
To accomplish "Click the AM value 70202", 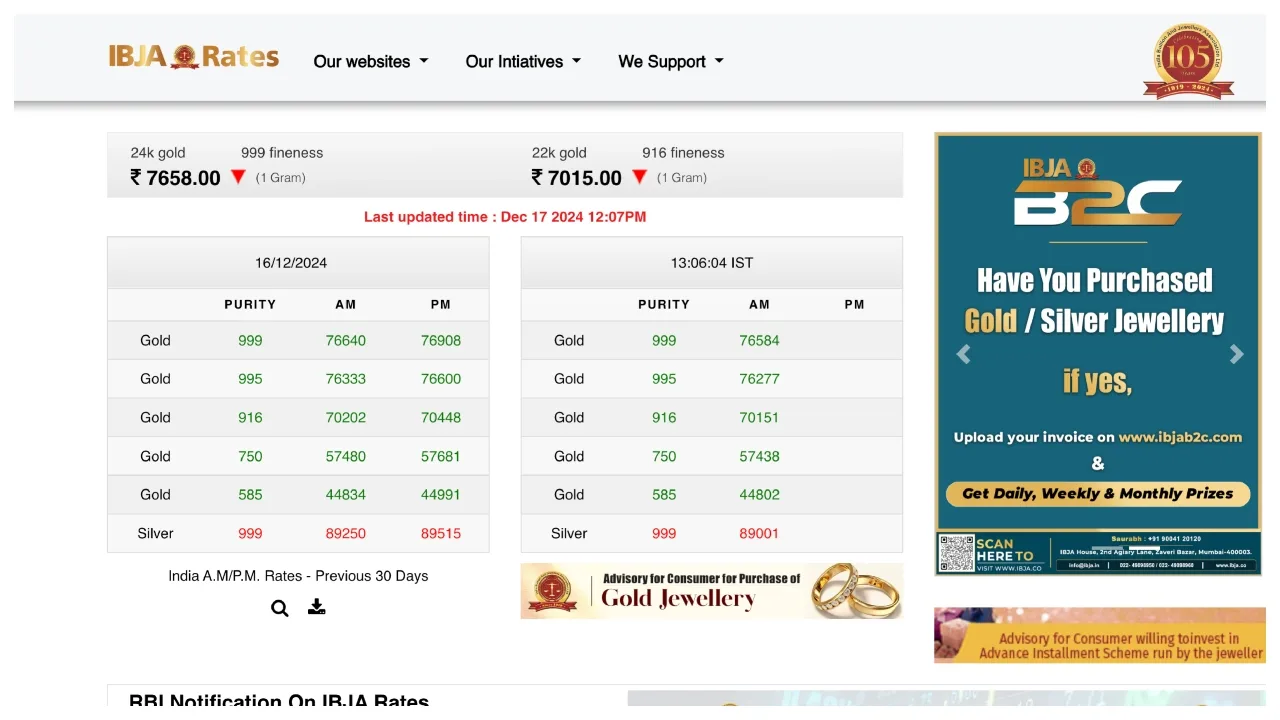I will click(346, 418).
